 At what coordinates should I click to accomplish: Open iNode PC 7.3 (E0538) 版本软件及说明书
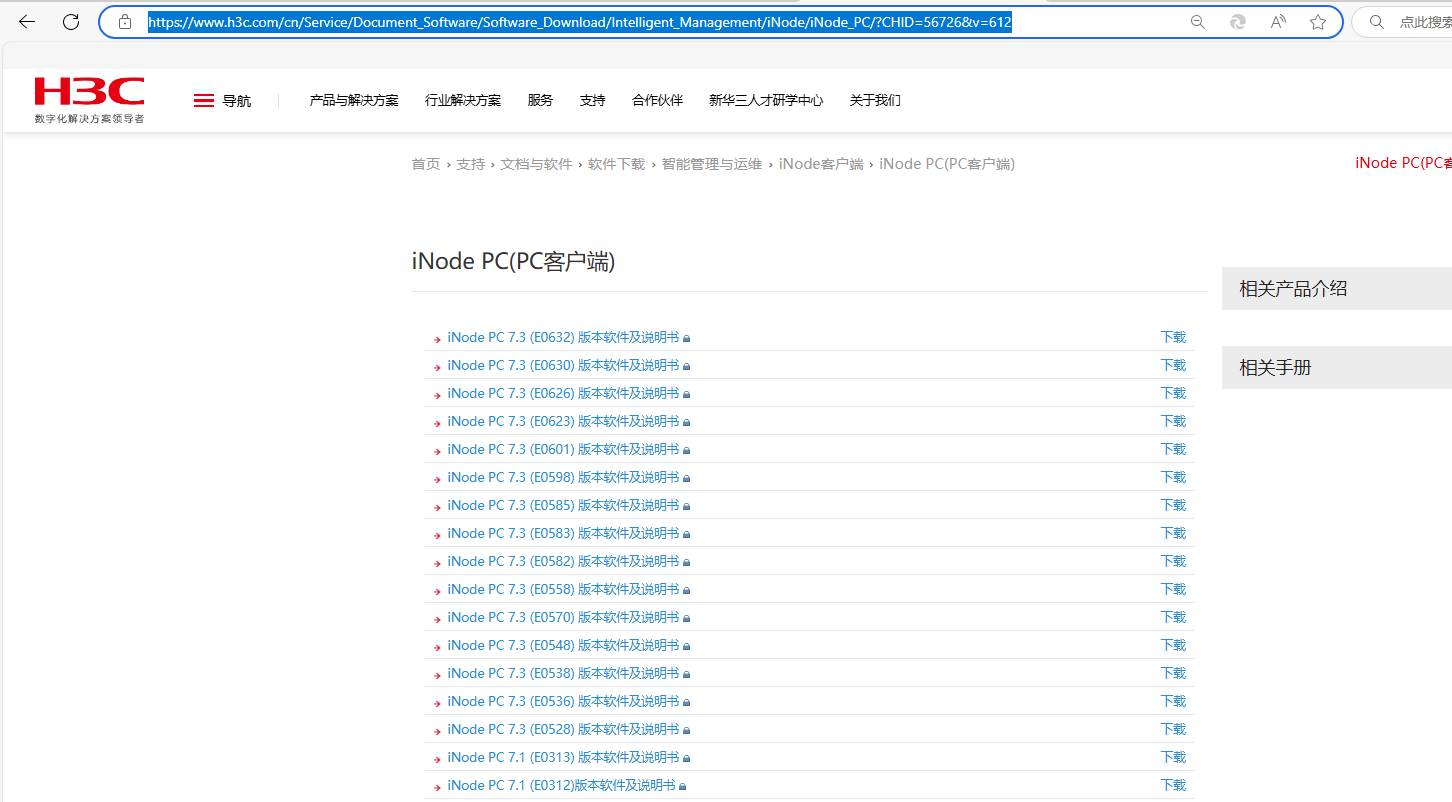[x=563, y=674]
